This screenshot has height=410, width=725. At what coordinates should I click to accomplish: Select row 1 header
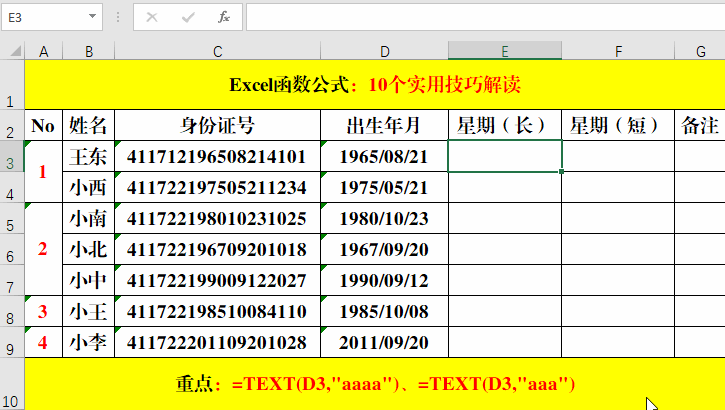point(12,85)
